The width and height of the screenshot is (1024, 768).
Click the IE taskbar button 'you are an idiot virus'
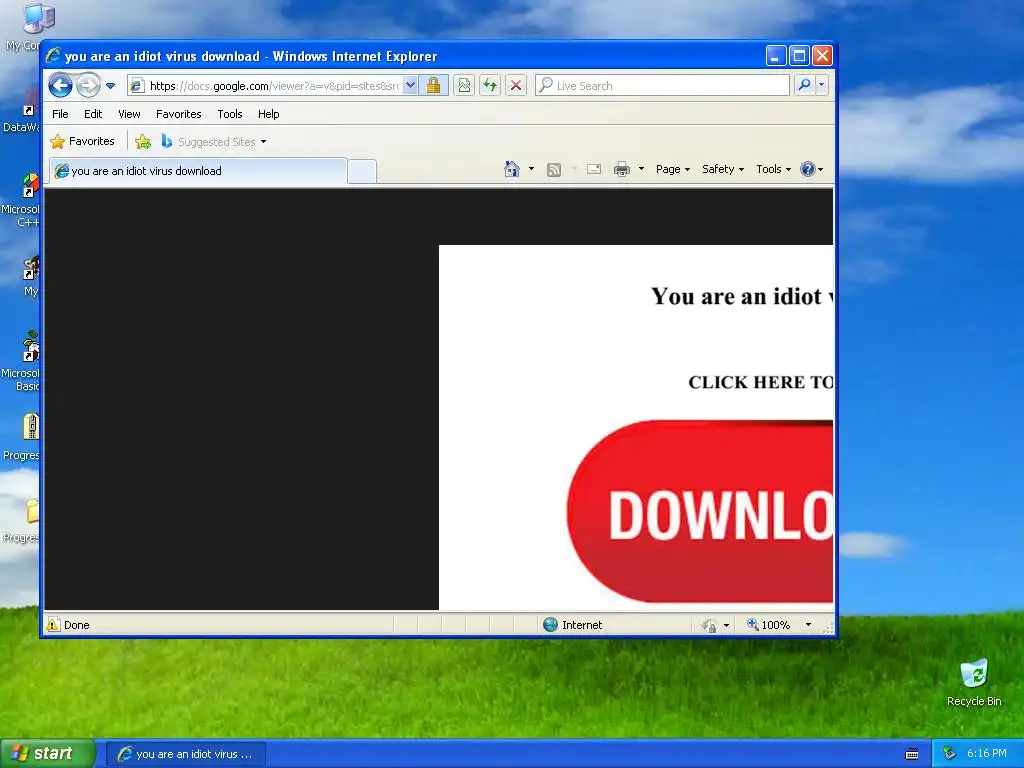185,754
